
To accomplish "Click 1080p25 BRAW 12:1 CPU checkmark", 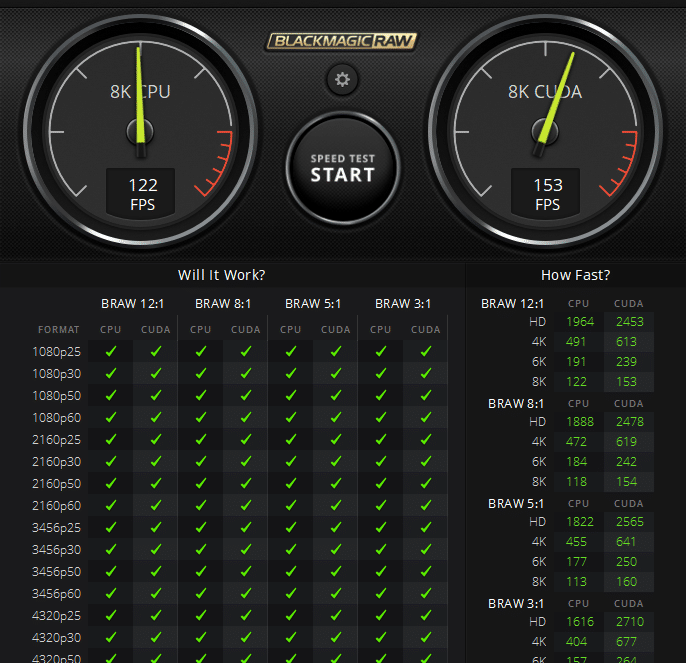I will click(x=111, y=351).
